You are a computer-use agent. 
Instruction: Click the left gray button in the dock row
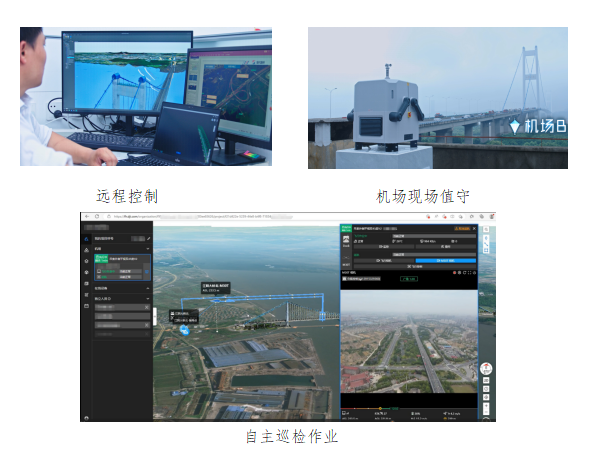[x=384, y=247]
